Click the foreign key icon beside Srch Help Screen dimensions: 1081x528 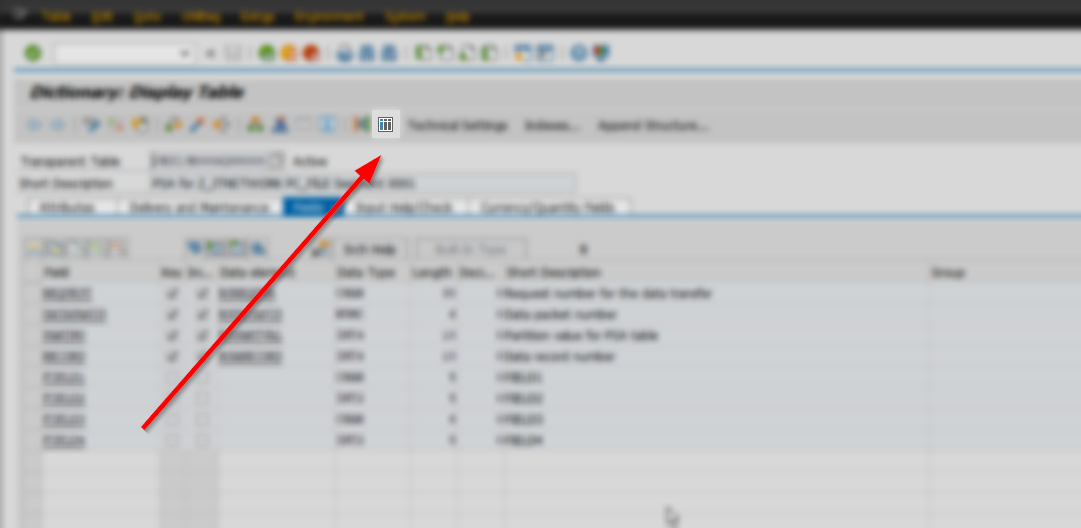tap(320, 249)
